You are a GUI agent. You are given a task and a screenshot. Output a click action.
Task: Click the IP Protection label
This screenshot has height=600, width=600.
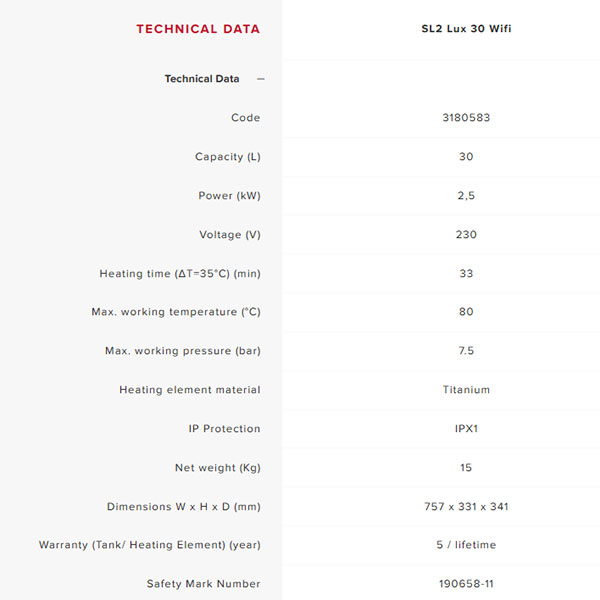pos(224,429)
